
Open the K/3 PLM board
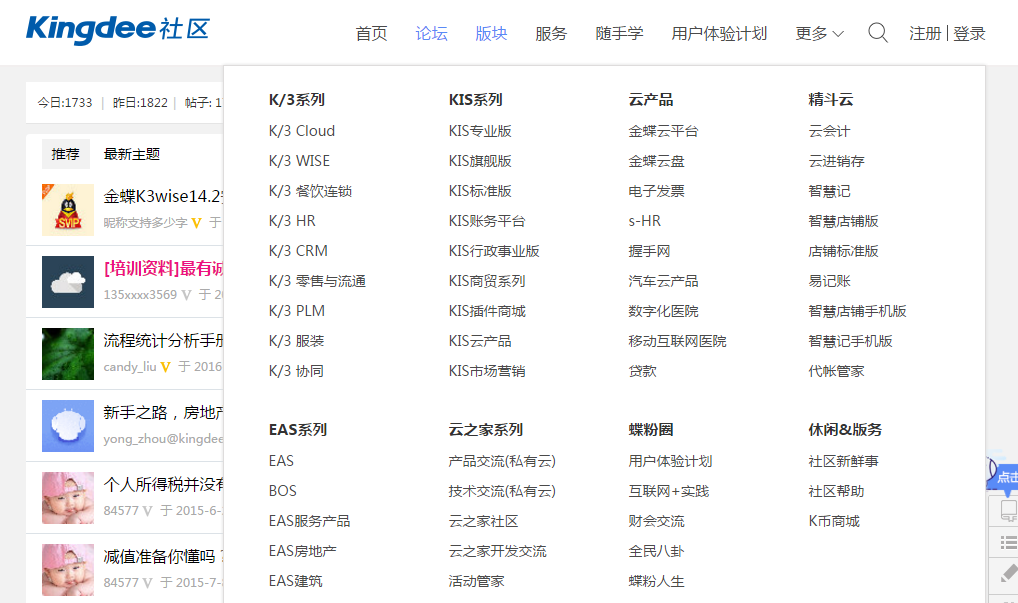click(x=297, y=311)
